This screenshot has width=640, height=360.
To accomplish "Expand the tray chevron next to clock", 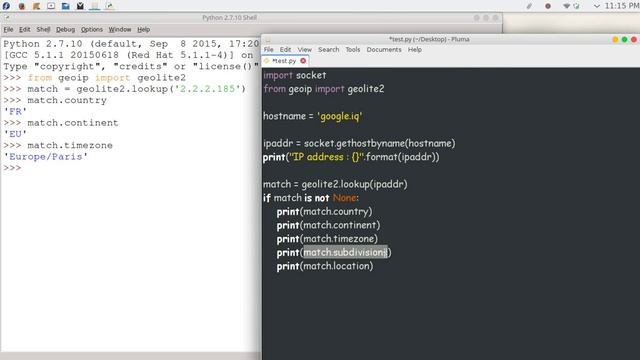I will [597, 6].
